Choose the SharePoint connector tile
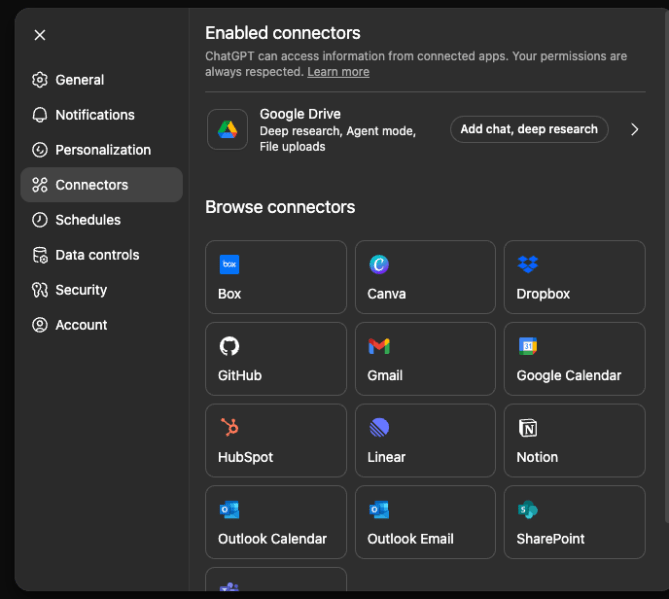Screen dimensions: 669x599 click(574, 522)
